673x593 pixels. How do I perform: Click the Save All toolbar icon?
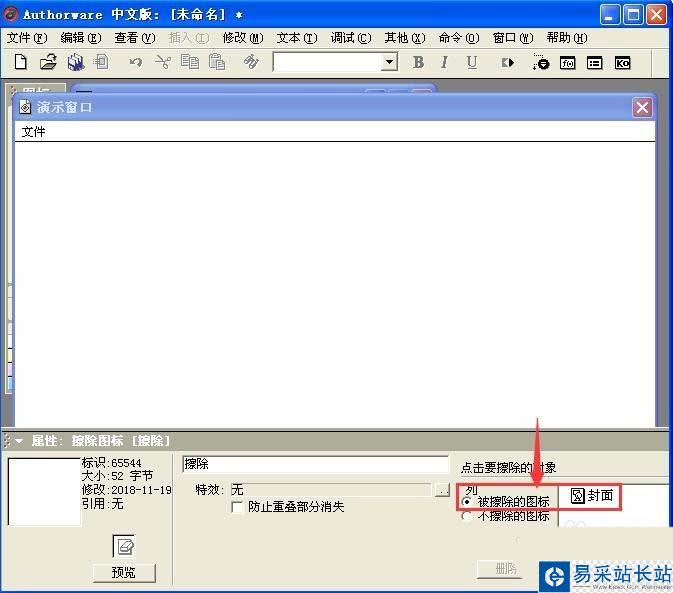click(x=76, y=62)
